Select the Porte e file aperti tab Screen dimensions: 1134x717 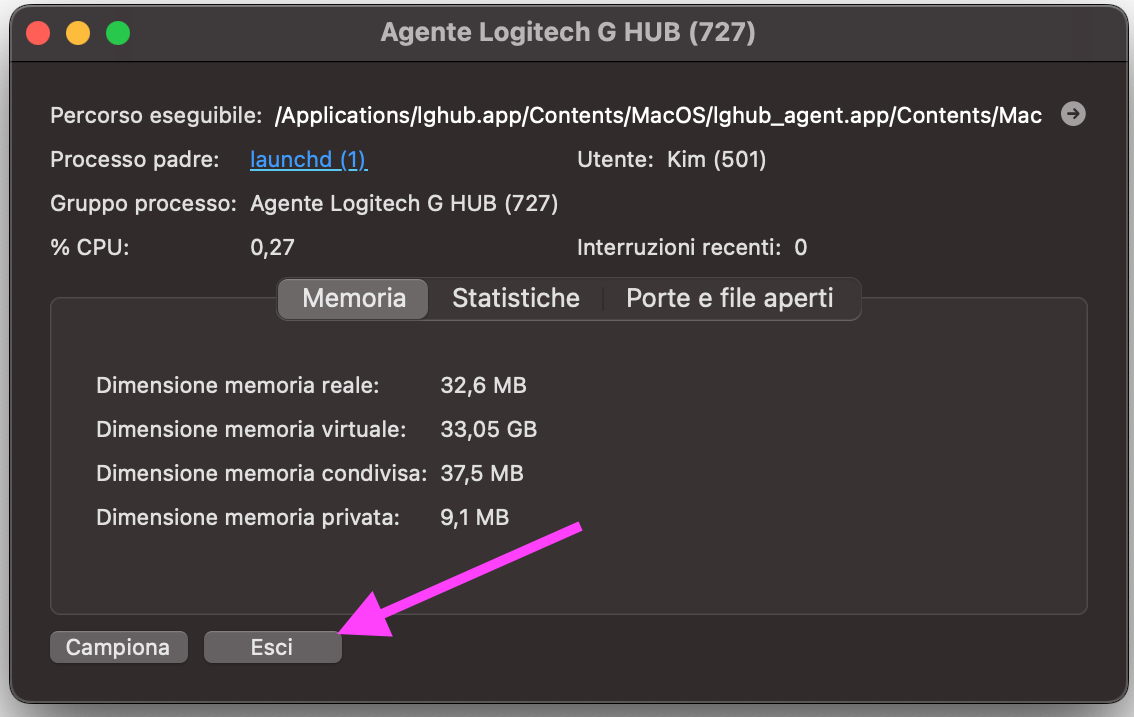pyautogui.click(x=730, y=298)
